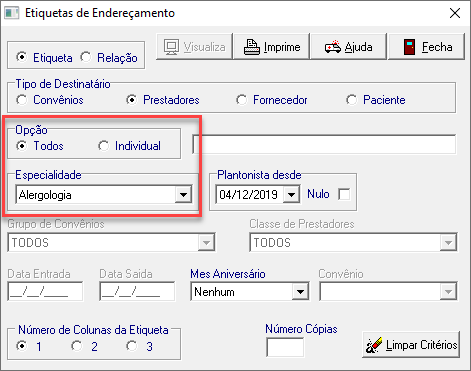Select the Todos option
471x371 pixels.
point(22,146)
